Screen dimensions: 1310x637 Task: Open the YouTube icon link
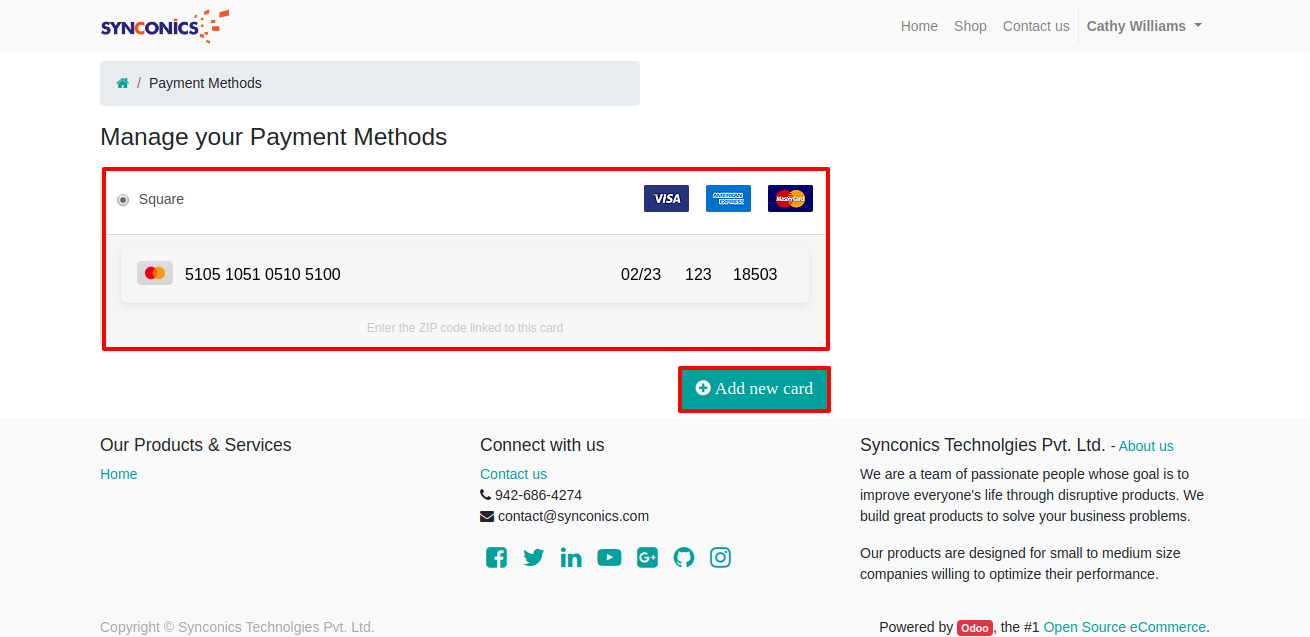click(609, 558)
